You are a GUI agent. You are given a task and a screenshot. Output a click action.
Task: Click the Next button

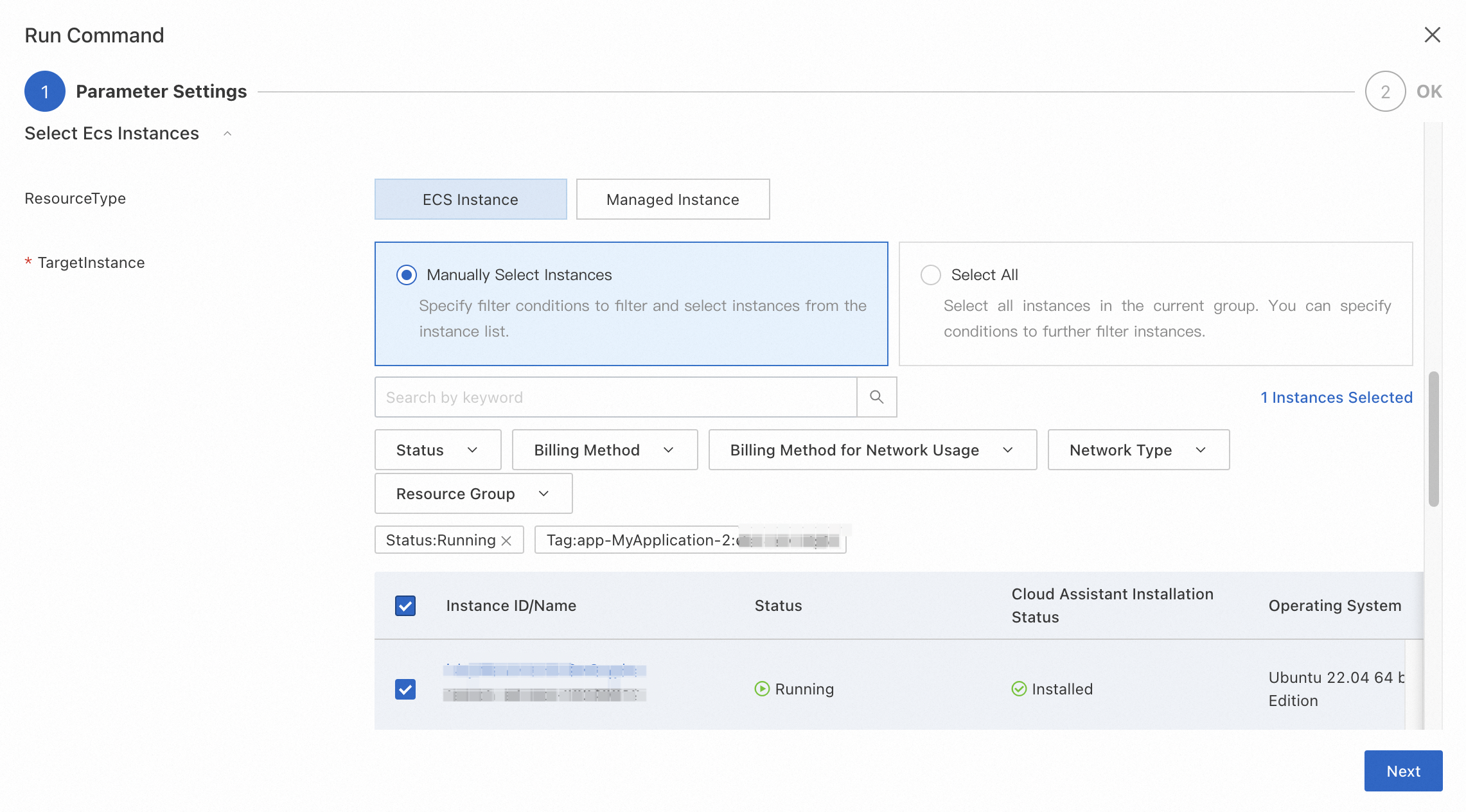pyautogui.click(x=1402, y=771)
